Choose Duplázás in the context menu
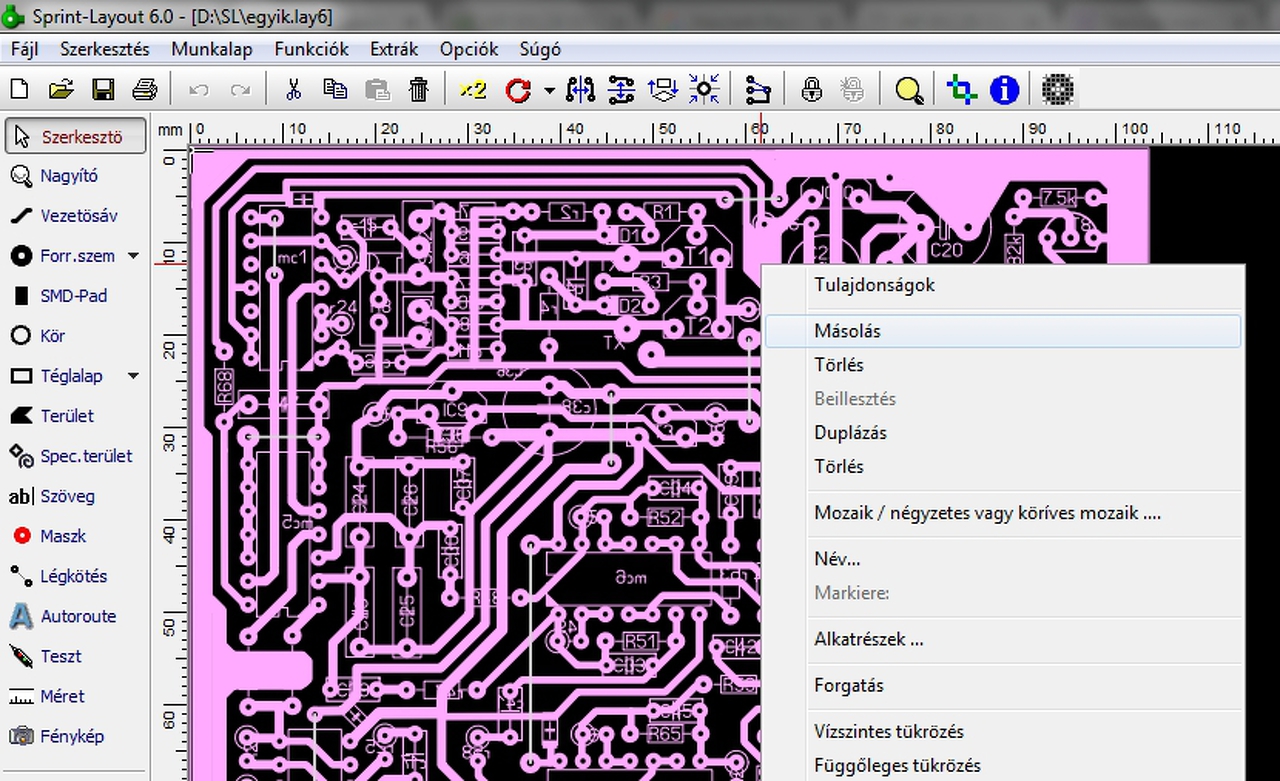 [x=1003, y=433]
